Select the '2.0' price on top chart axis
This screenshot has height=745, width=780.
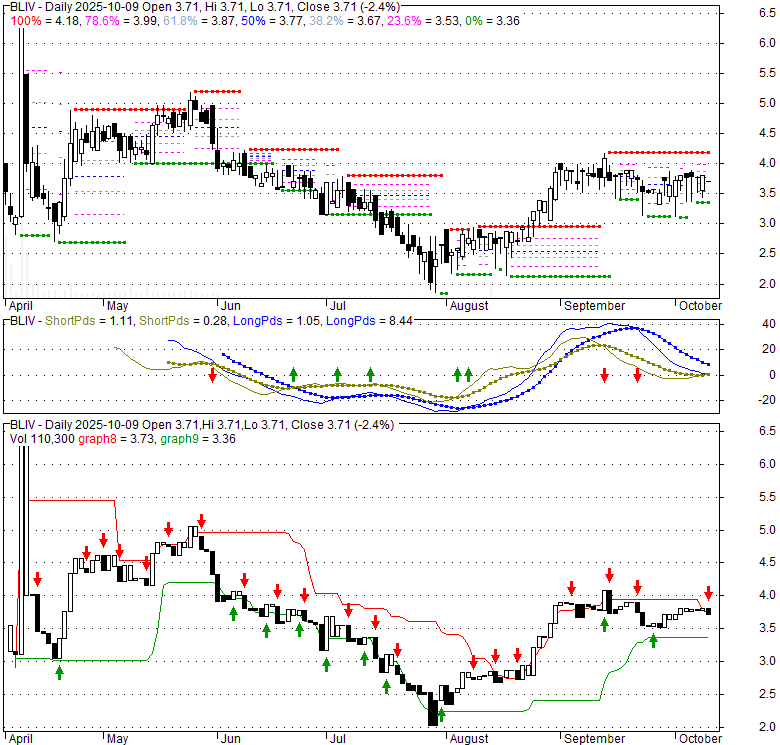(x=767, y=283)
